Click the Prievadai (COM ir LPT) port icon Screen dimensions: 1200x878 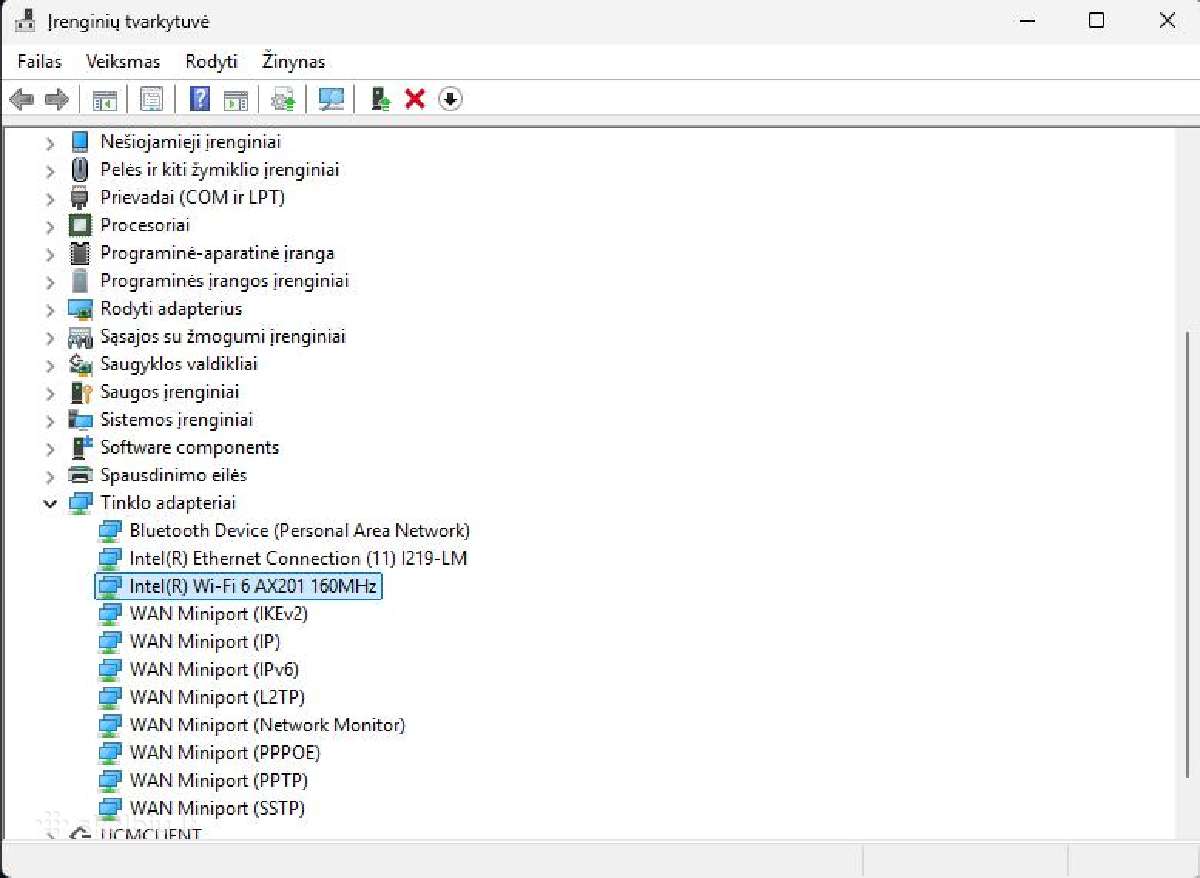80,197
